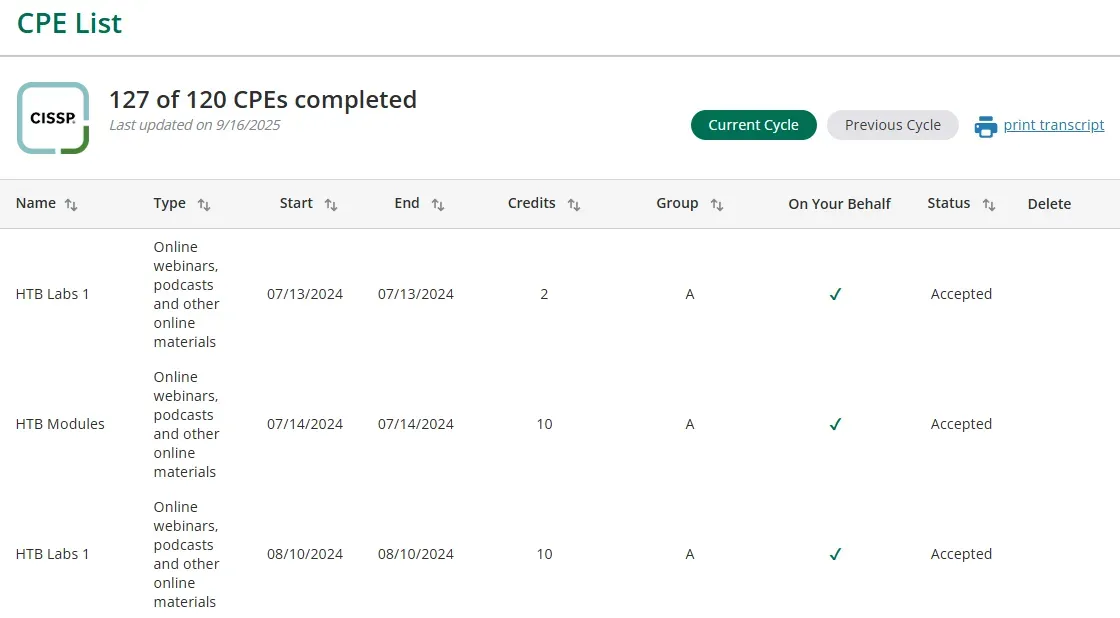The width and height of the screenshot is (1120, 618).
Task: Click checkmark in the 08/10/2024 HTB Labs row
Action: (x=835, y=554)
